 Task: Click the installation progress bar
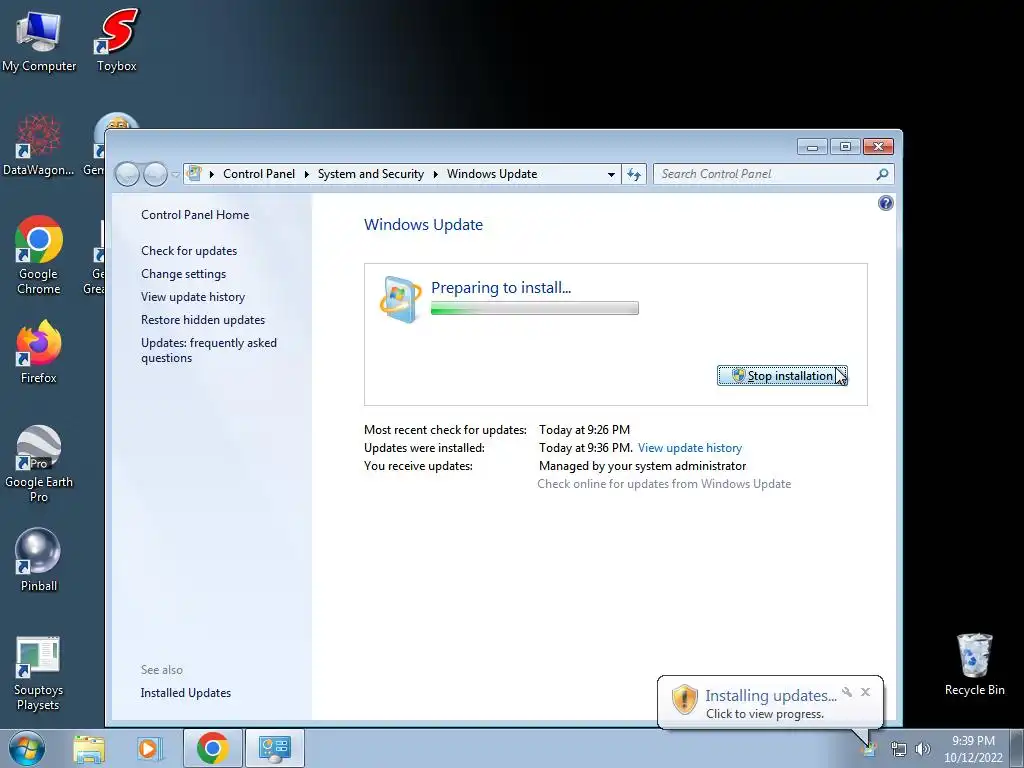pos(534,308)
